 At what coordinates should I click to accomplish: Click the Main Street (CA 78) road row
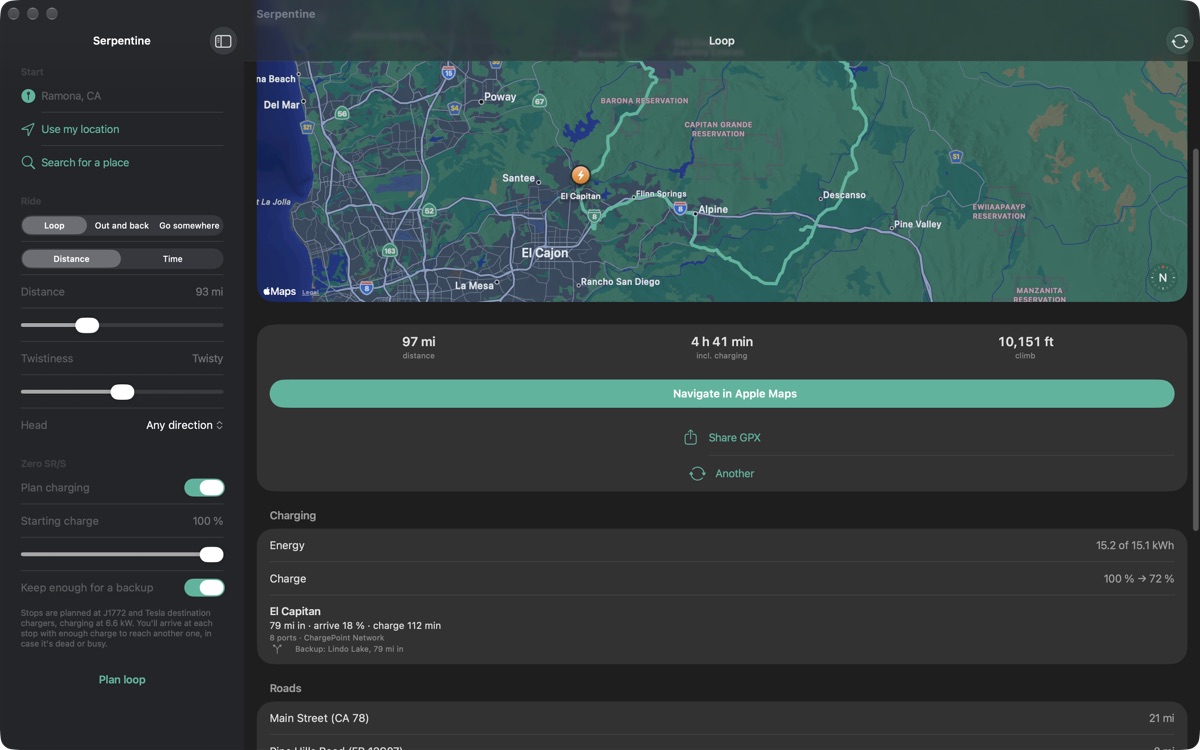click(x=722, y=718)
